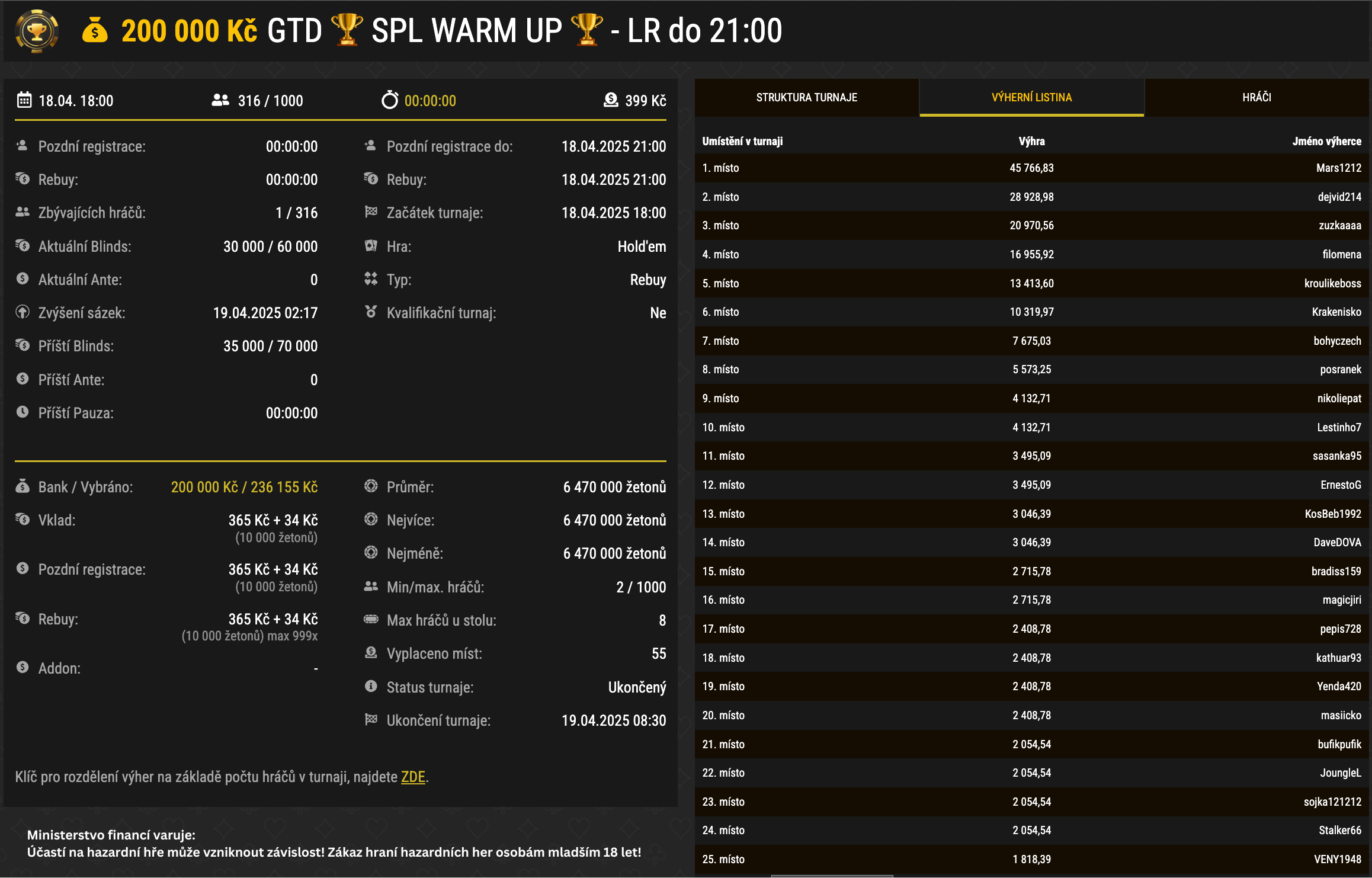This screenshot has width=1372, height=878.
Task: Click the flag icon beside Začátek turnaje
Action: 371,213
